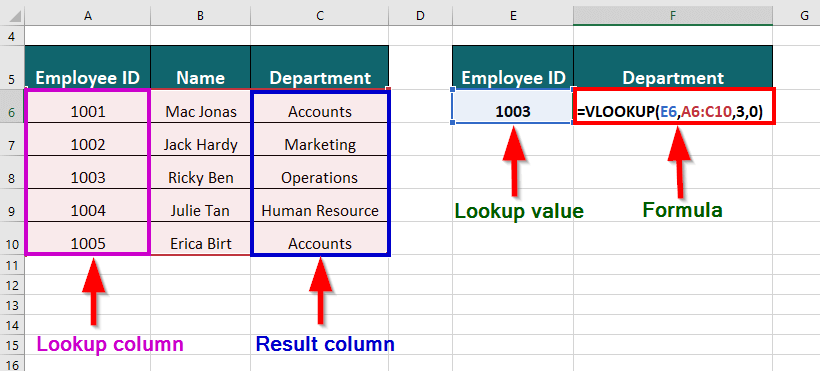The width and height of the screenshot is (820, 371).
Task: Select row 12 header
Action: click(x=12, y=285)
